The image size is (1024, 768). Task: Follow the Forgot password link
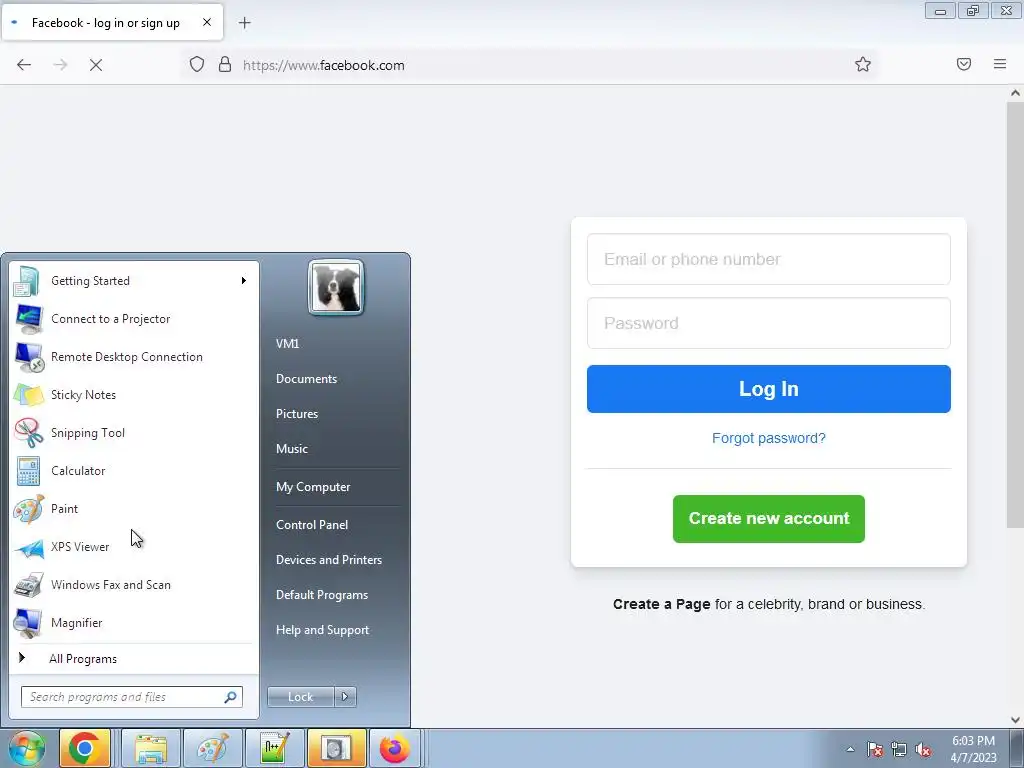(x=769, y=438)
